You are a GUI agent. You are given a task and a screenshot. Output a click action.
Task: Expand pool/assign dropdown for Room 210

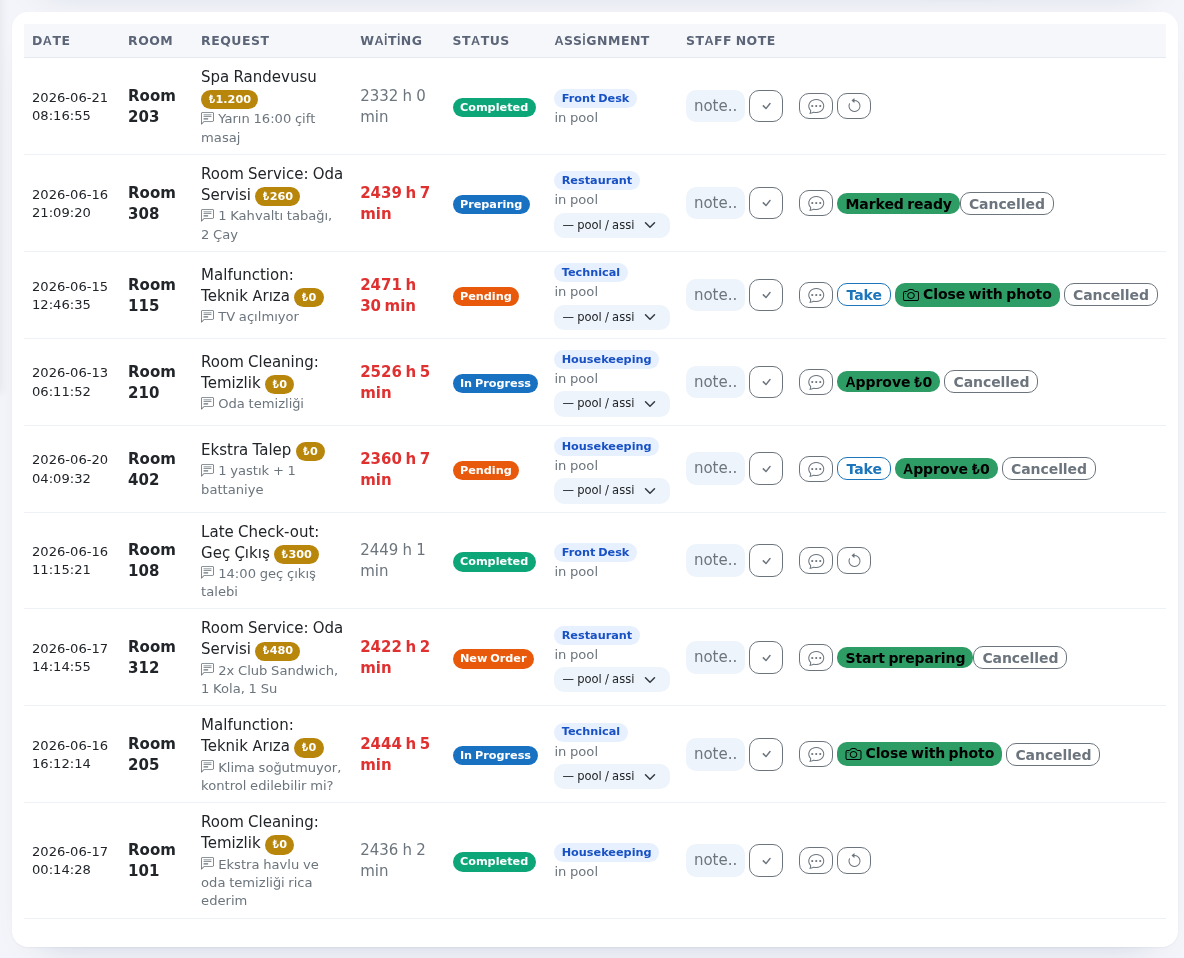pos(612,403)
